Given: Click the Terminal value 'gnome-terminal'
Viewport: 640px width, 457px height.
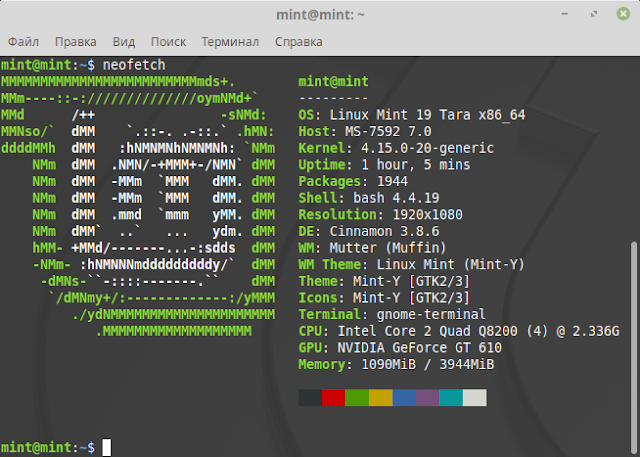Looking at the screenshot, I should pos(431,315).
